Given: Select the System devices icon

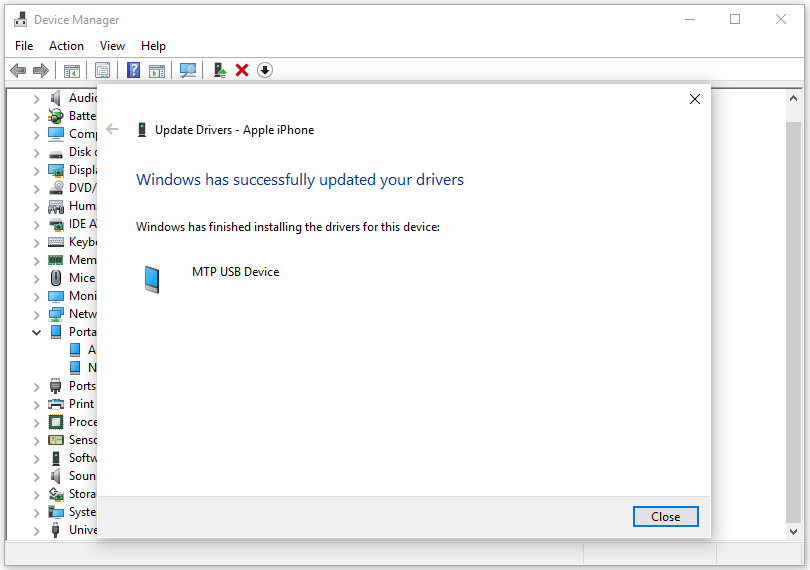Looking at the screenshot, I should (x=56, y=512).
